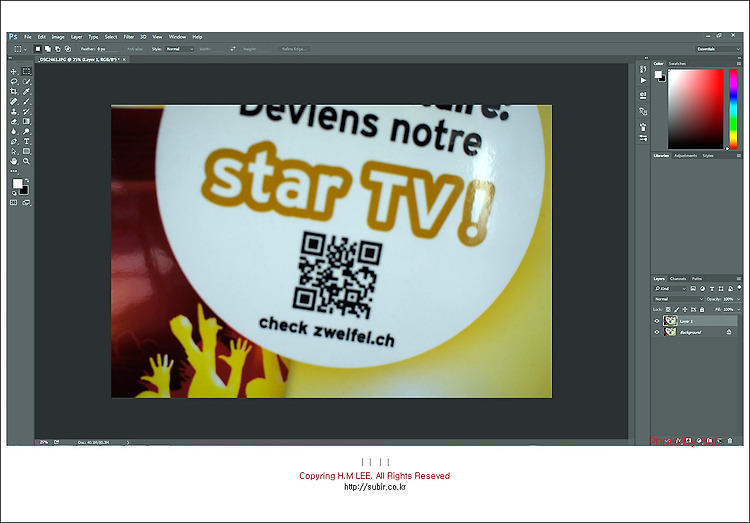Screen dimensions: 750x523
Task: Select the Horizontal Type tool
Action: (x=26, y=142)
